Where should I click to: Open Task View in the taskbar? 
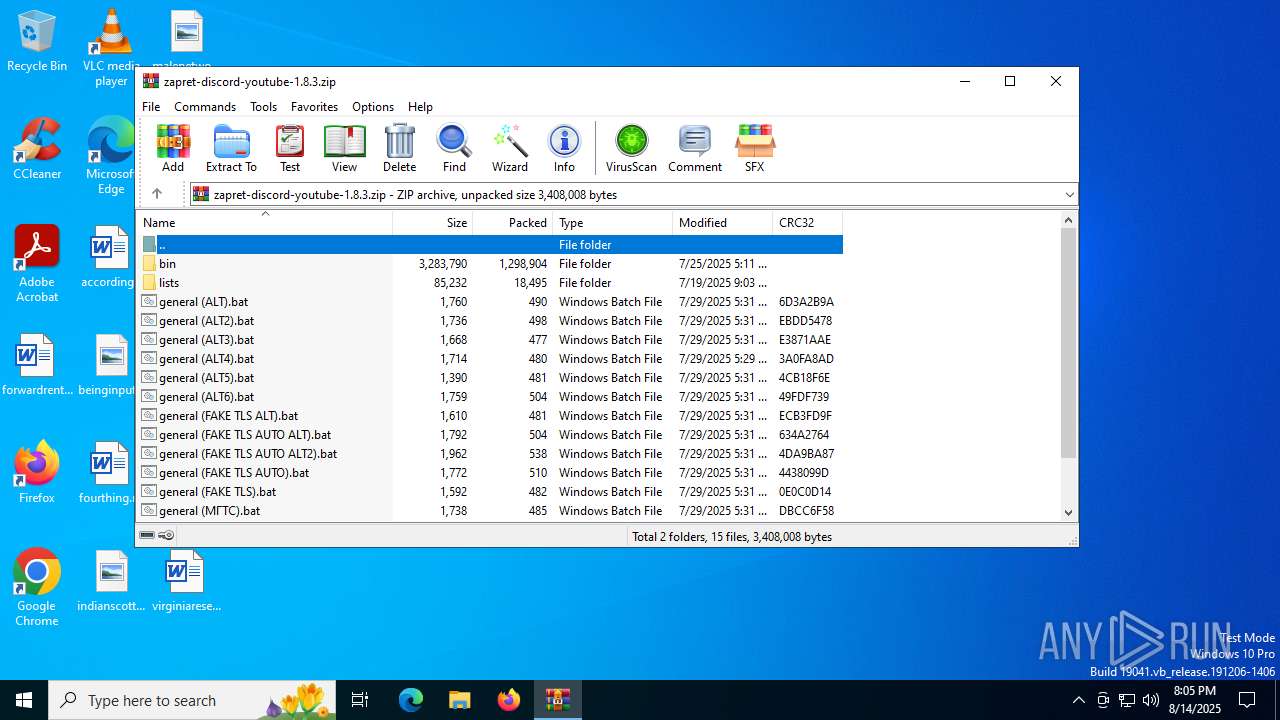(x=360, y=700)
